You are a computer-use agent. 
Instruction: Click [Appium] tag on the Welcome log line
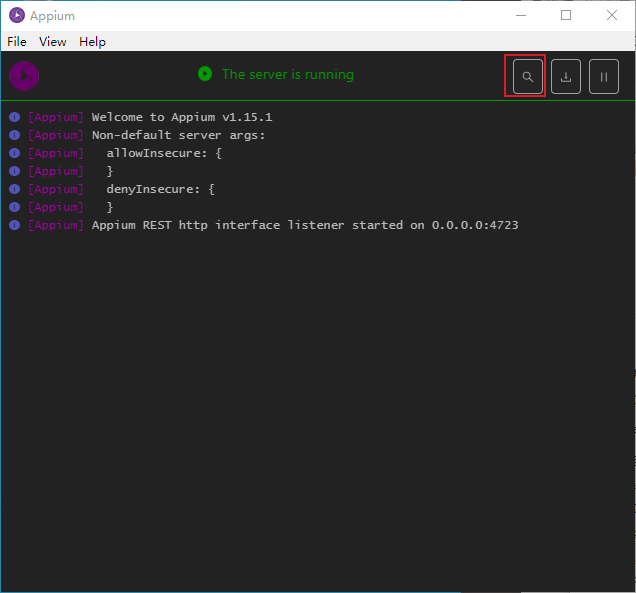click(56, 117)
